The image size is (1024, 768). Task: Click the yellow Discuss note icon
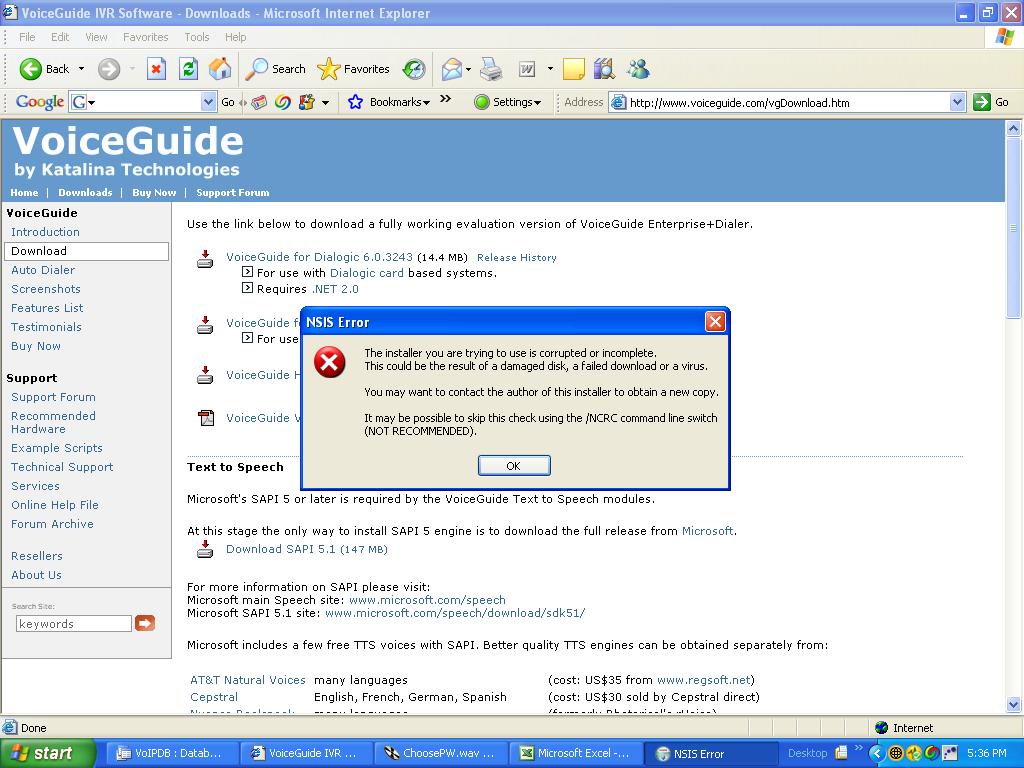[x=573, y=69]
